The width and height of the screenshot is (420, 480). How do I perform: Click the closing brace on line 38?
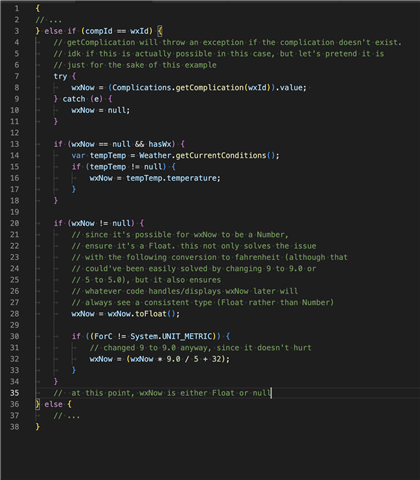coord(38,427)
